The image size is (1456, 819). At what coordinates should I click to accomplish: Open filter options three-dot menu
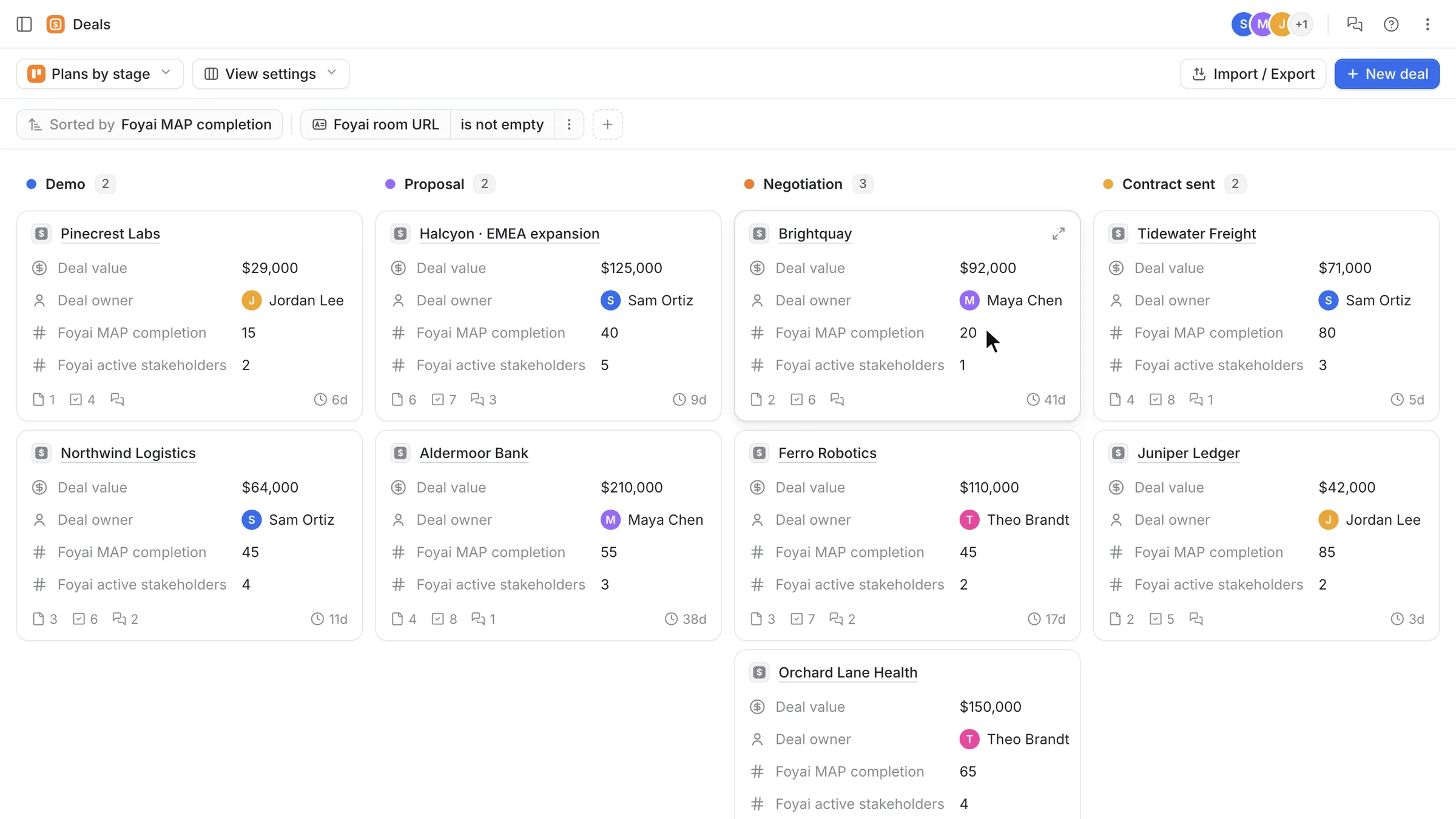point(569,124)
